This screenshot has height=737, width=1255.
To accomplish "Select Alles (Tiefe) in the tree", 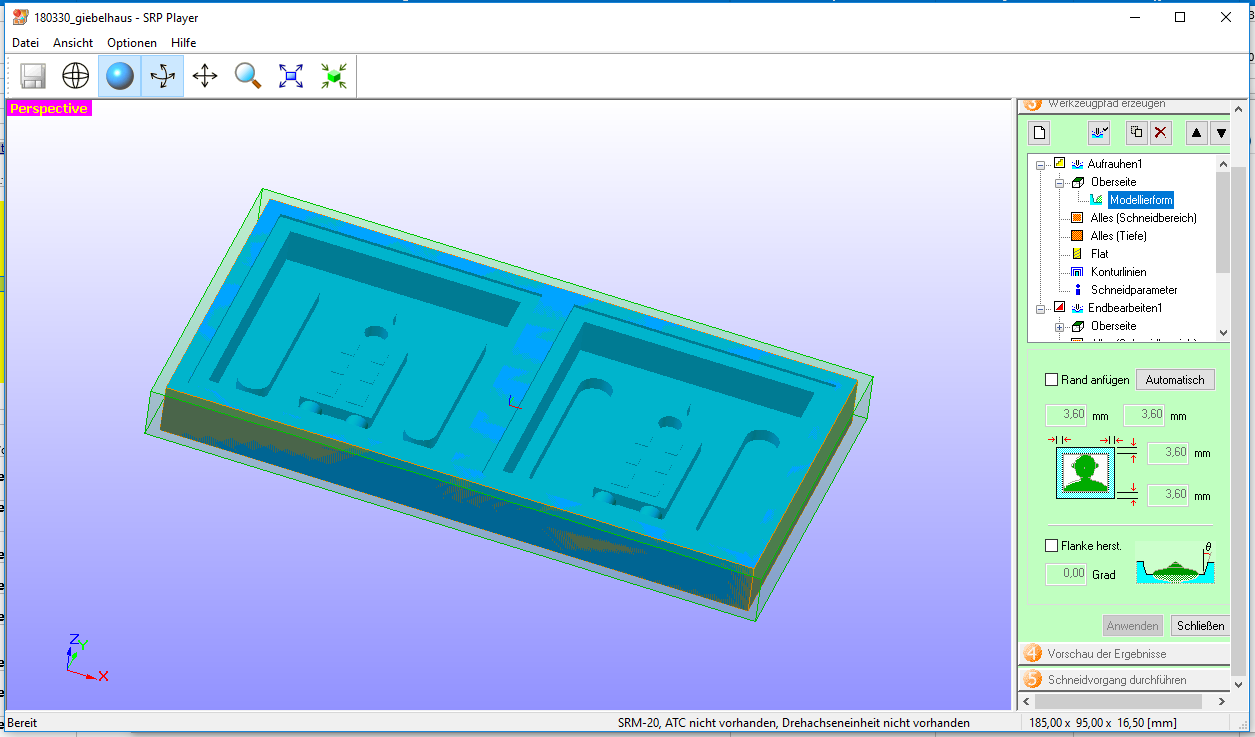I will (1118, 236).
